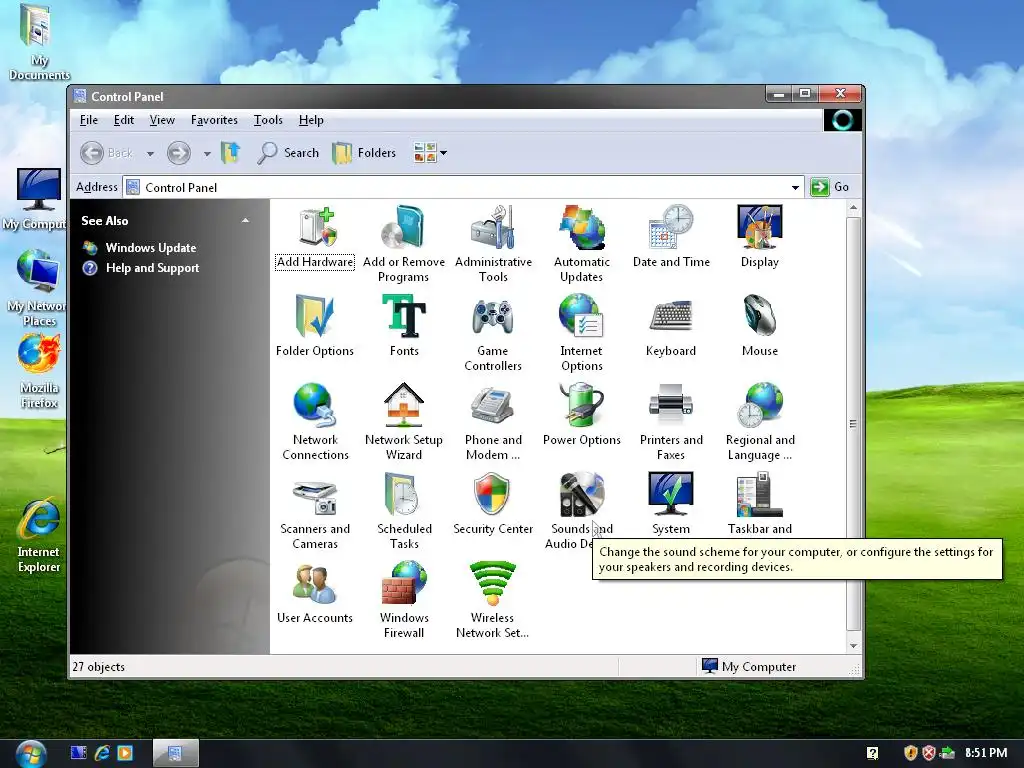
Task: Open the Views dropdown button
Action: [x=430, y=153]
